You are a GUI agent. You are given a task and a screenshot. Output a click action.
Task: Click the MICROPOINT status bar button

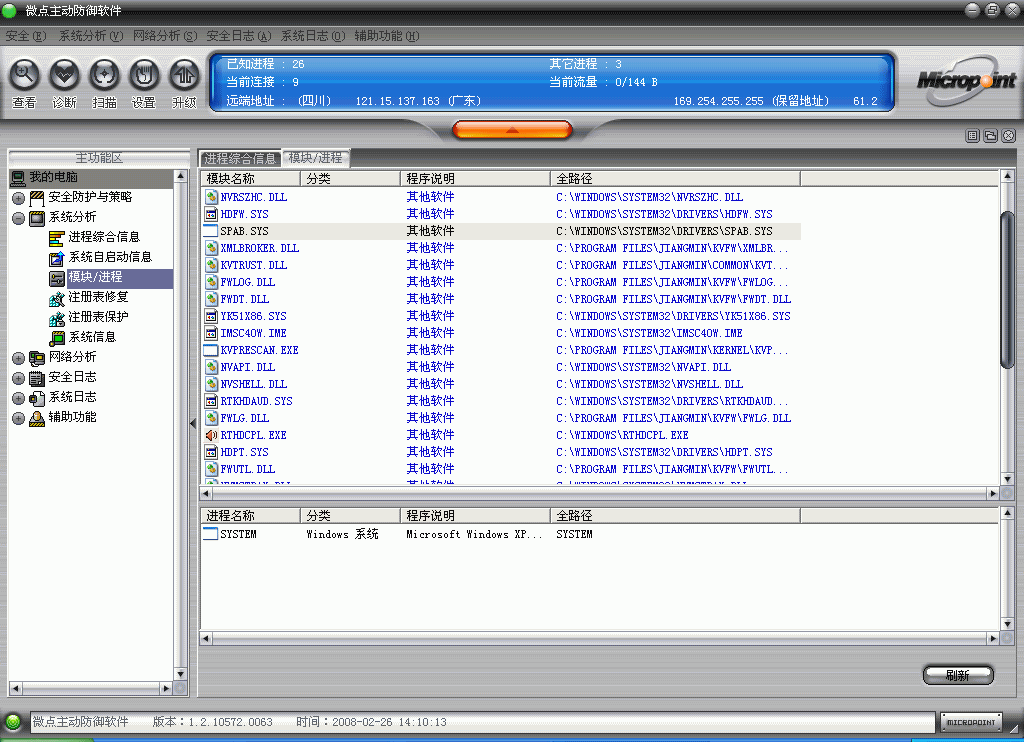pos(970,722)
